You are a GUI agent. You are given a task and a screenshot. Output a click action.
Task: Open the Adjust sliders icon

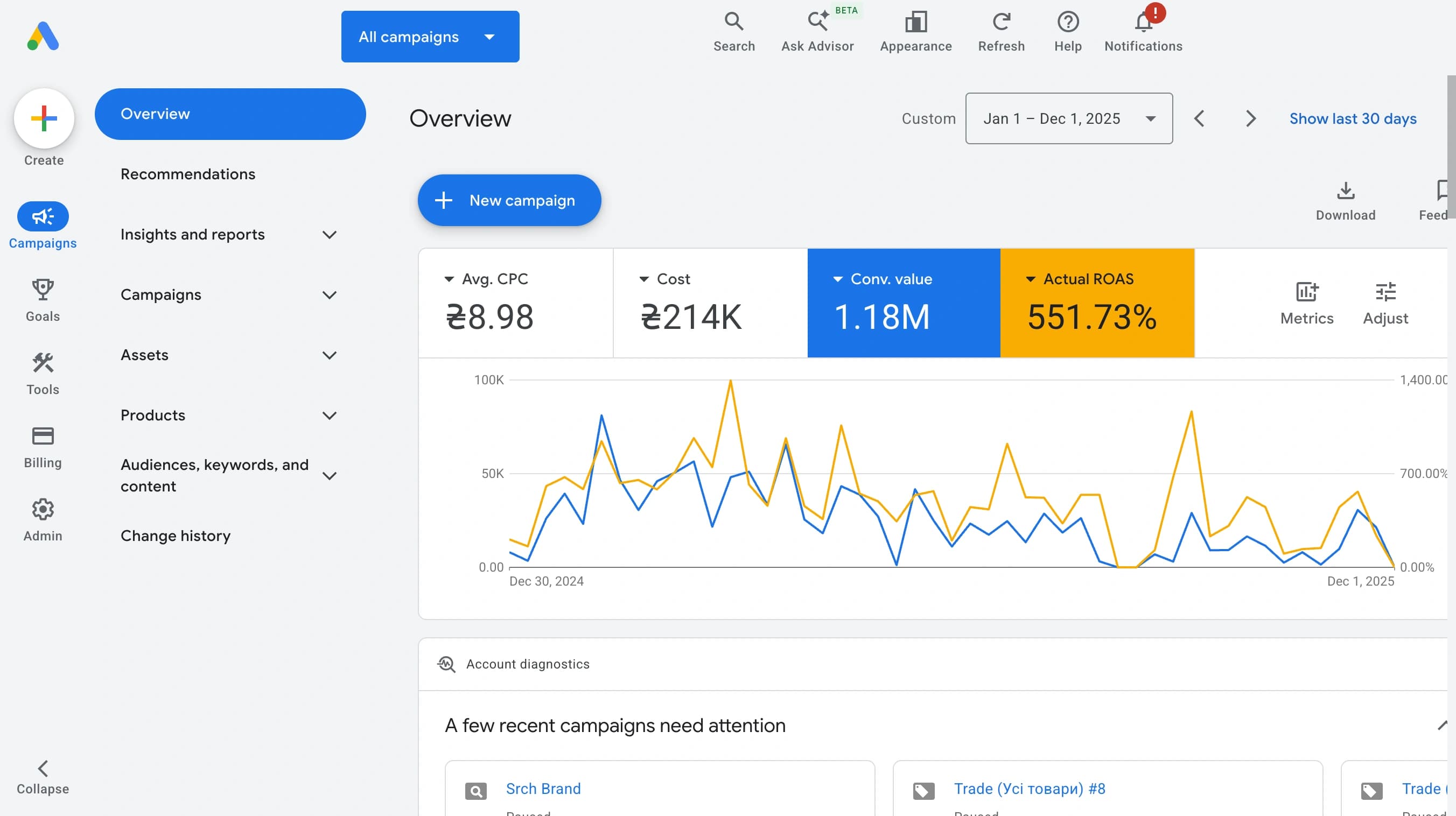[x=1385, y=292]
